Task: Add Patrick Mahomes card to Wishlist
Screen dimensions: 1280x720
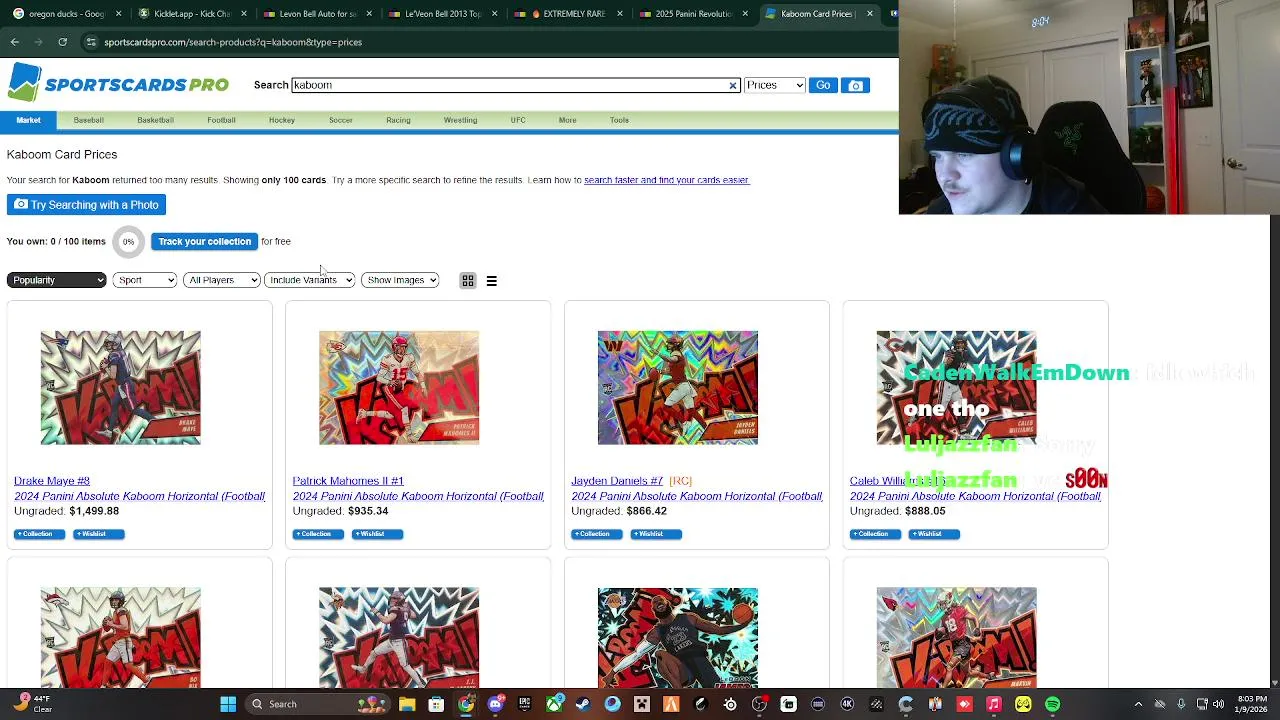Action: click(x=377, y=534)
